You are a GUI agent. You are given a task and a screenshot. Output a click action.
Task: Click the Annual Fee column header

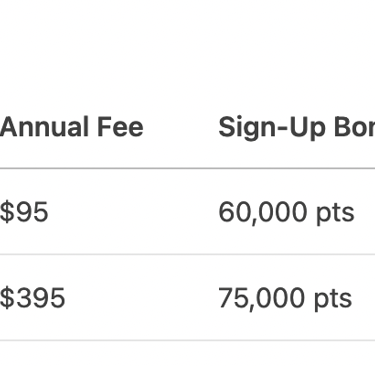tap(72, 127)
